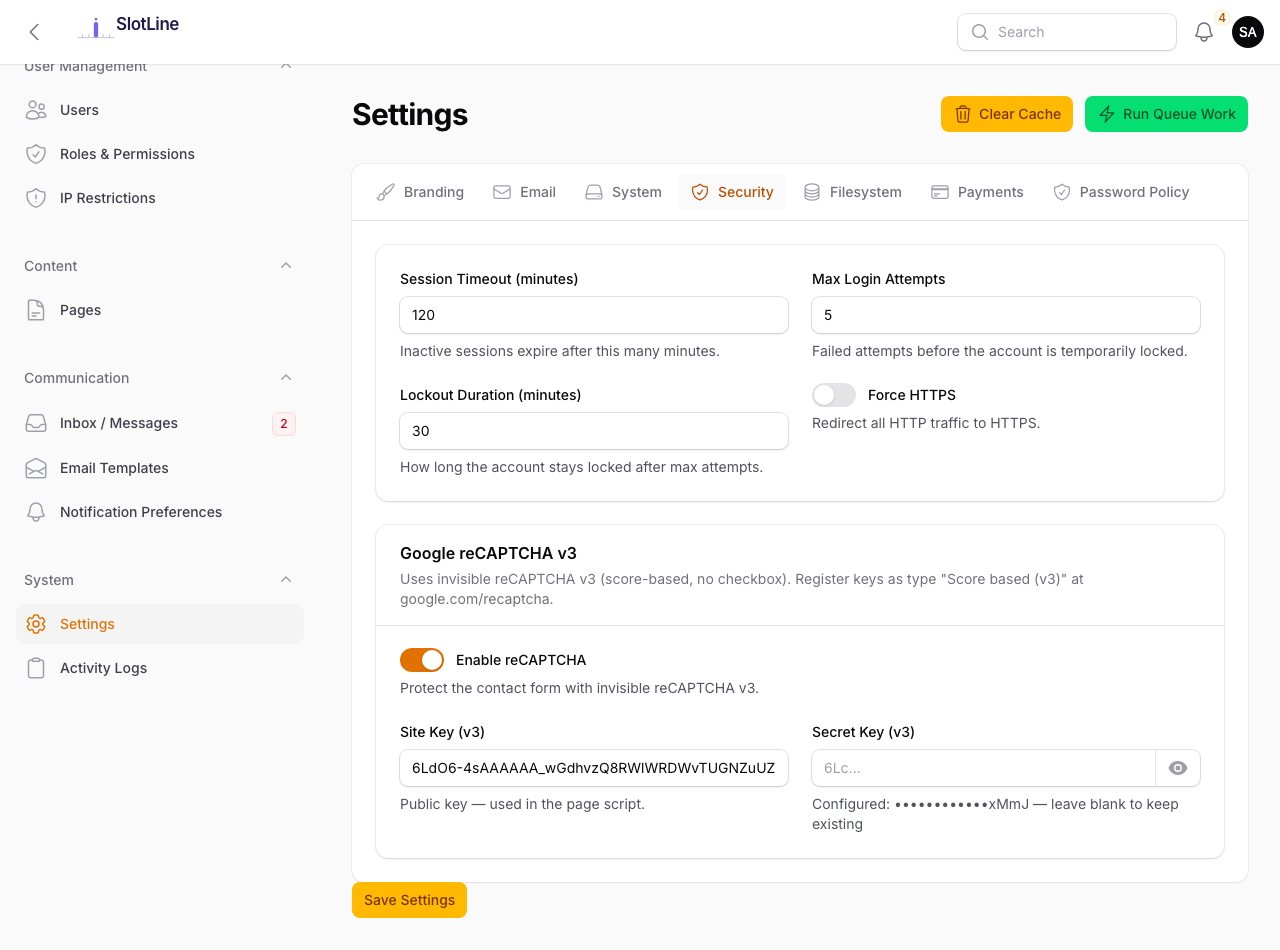This screenshot has height=950, width=1280.
Task: Click the Clear Cache button
Action: (x=1007, y=114)
